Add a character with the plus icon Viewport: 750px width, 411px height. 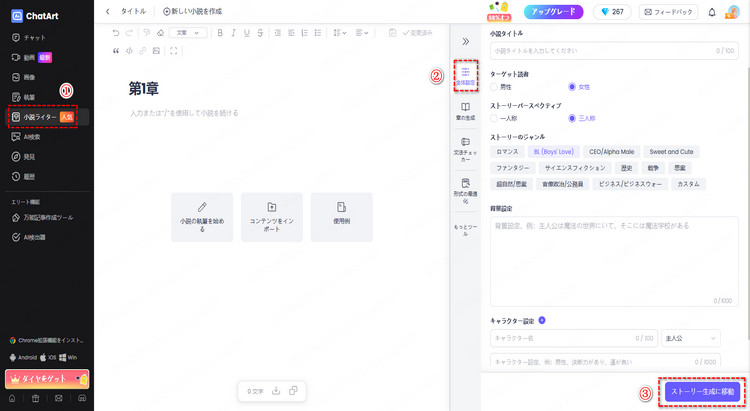click(x=541, y=321)
